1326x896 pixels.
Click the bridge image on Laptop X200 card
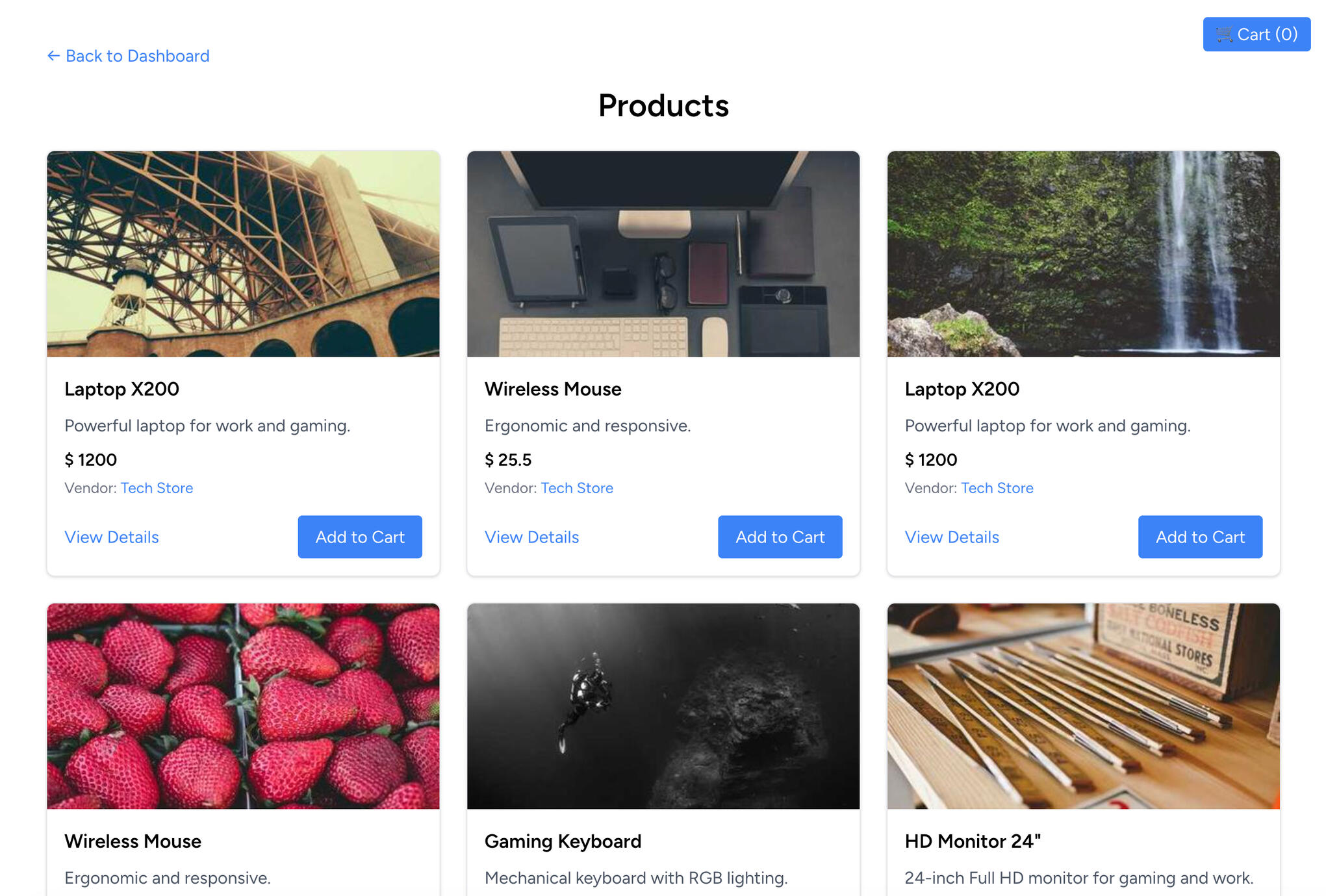tap(243, 254)
